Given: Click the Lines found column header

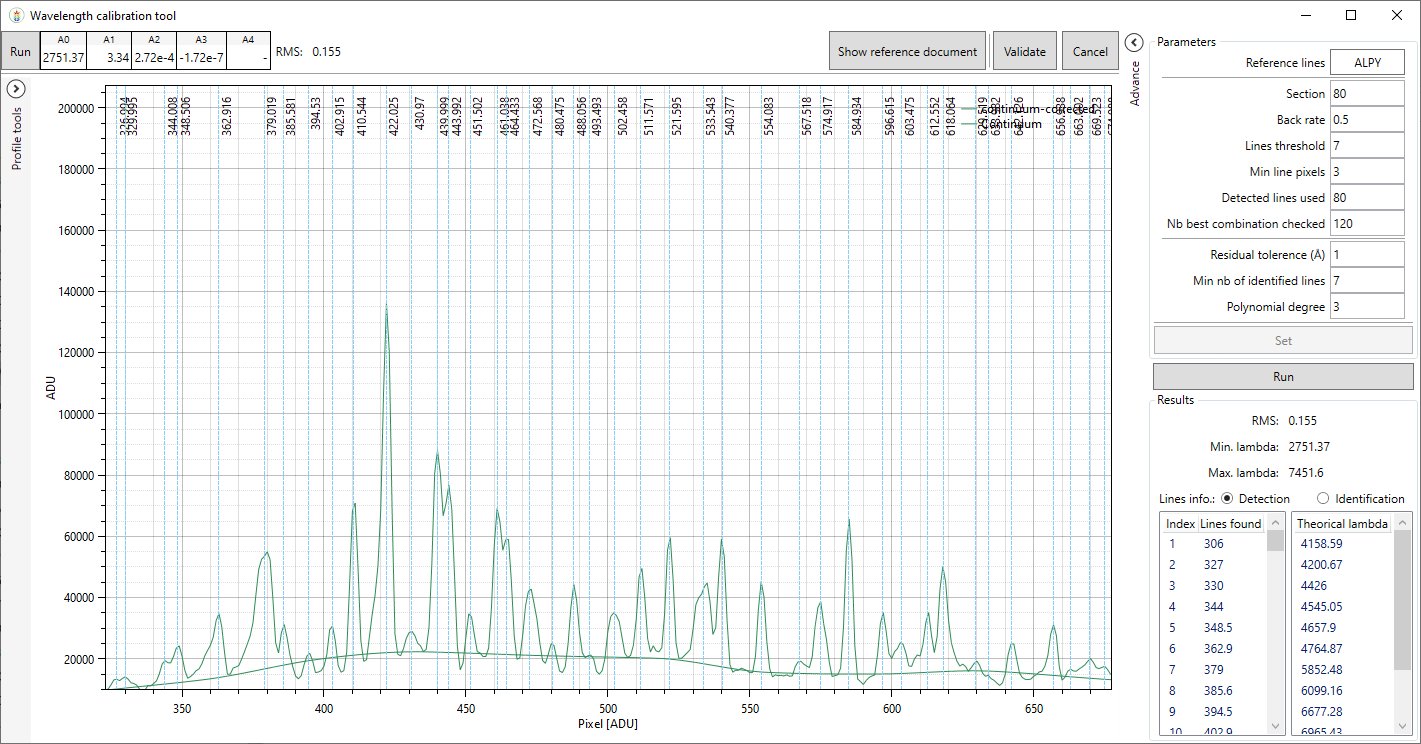Looking at the screenshot, I should 1231,524.
